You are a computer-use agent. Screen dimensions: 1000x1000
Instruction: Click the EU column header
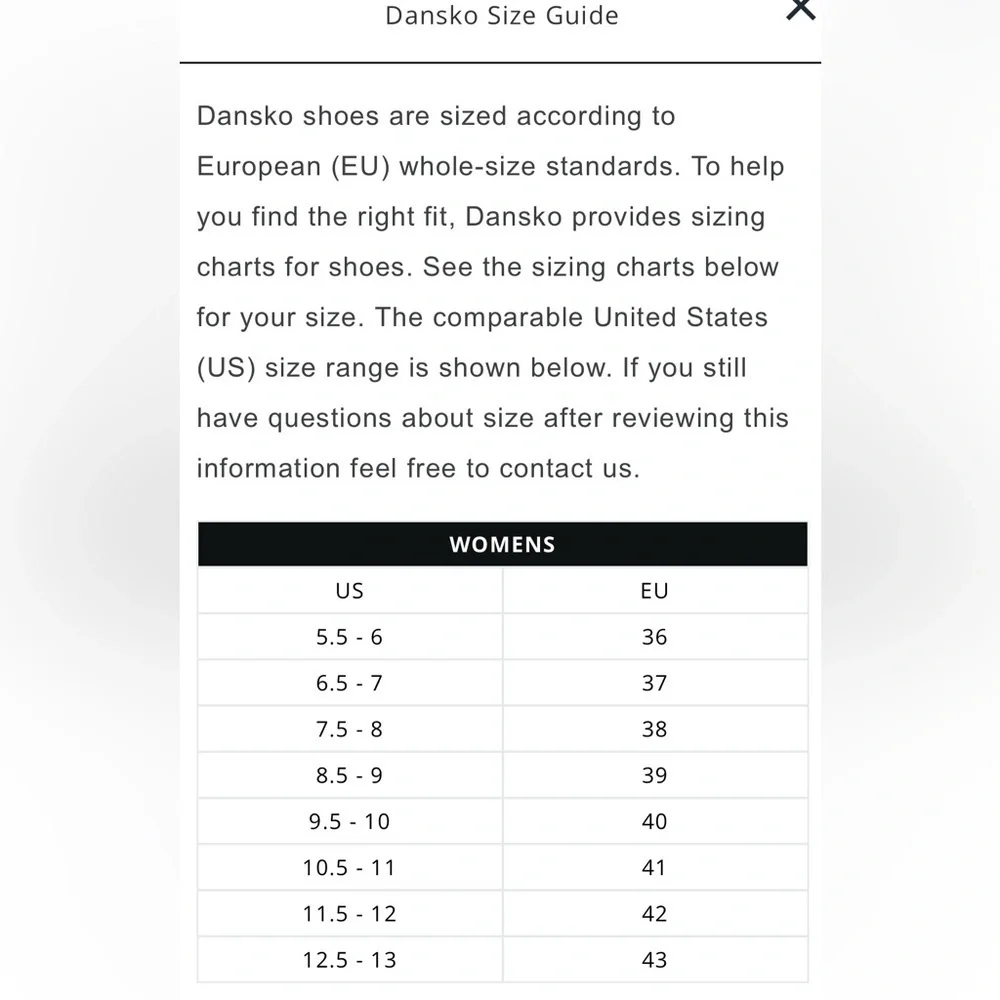coord(655,591)
